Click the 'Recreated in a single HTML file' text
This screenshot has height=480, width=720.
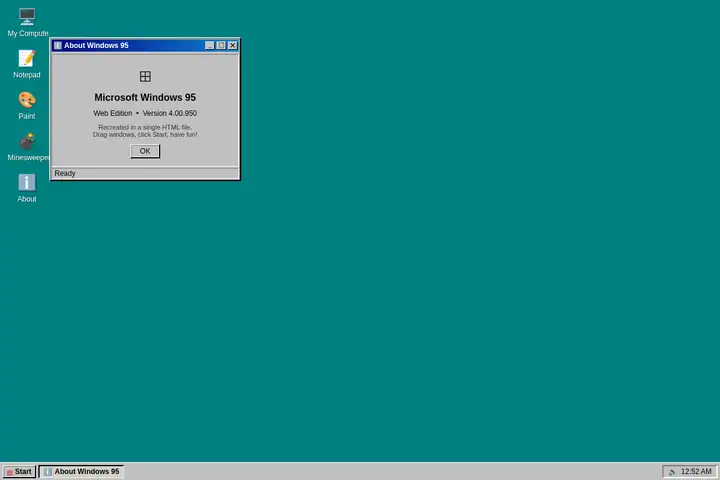tap(145, 127)
